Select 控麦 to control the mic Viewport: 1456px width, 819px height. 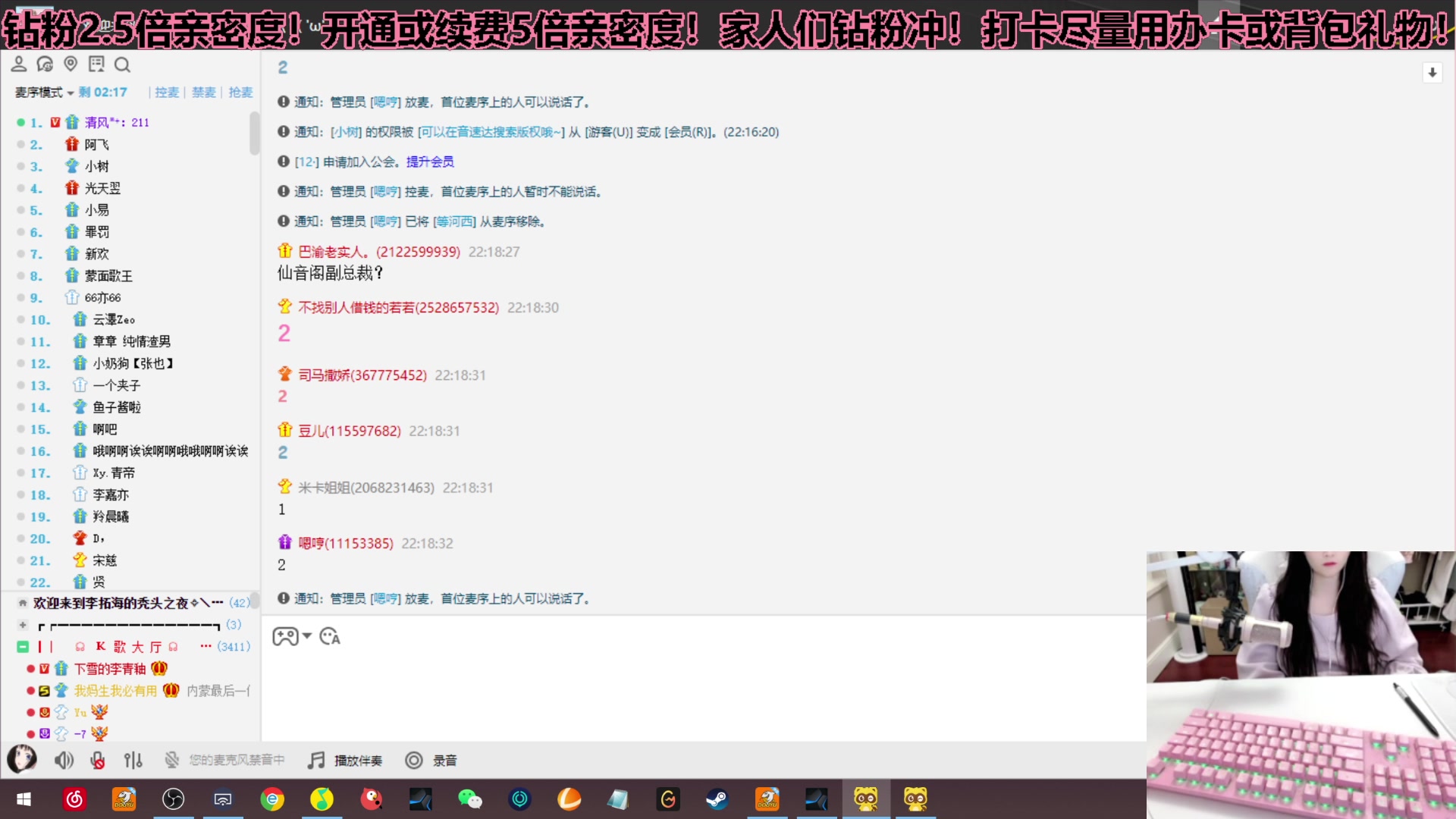(x=166, y=92)
